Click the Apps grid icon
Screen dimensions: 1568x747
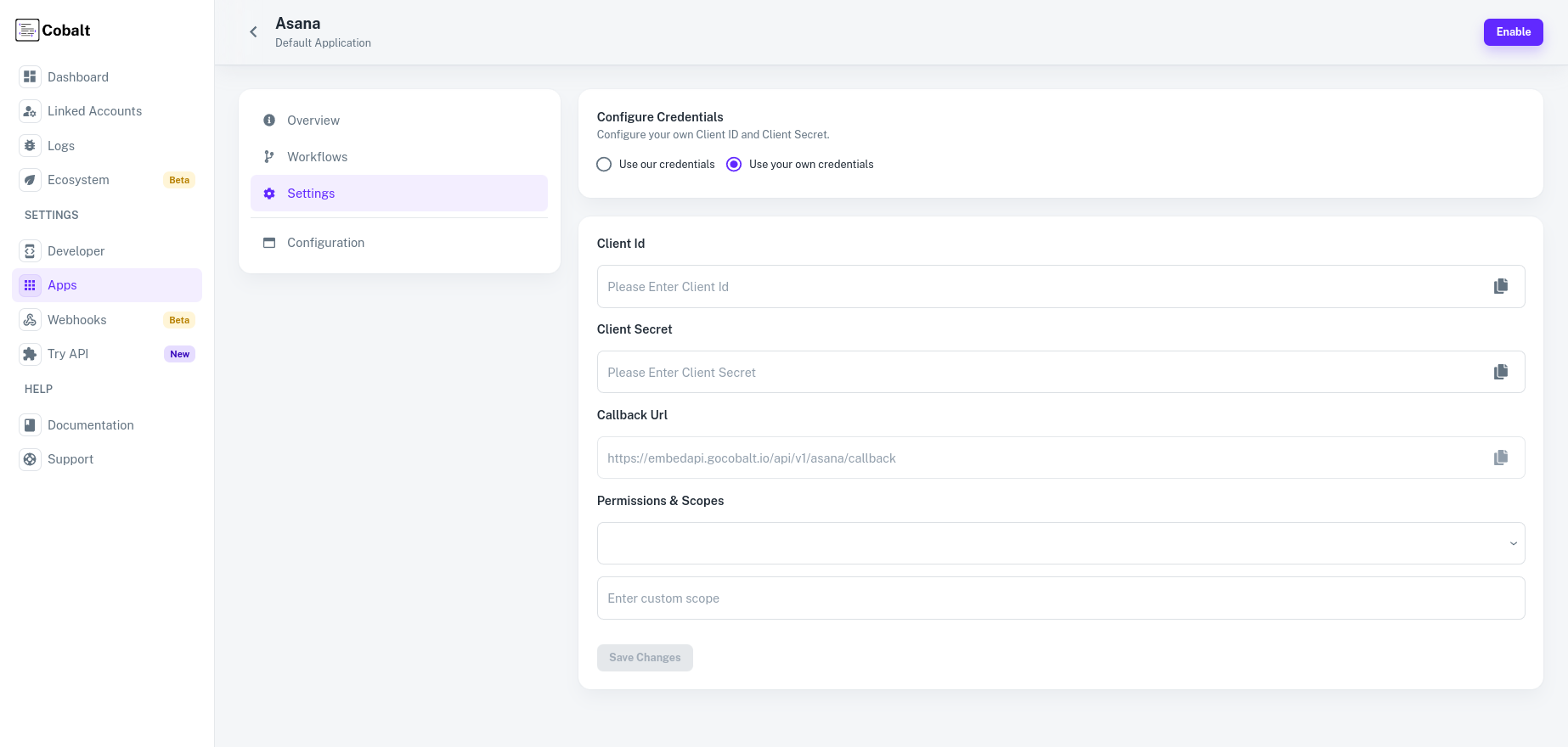(30, 285)
